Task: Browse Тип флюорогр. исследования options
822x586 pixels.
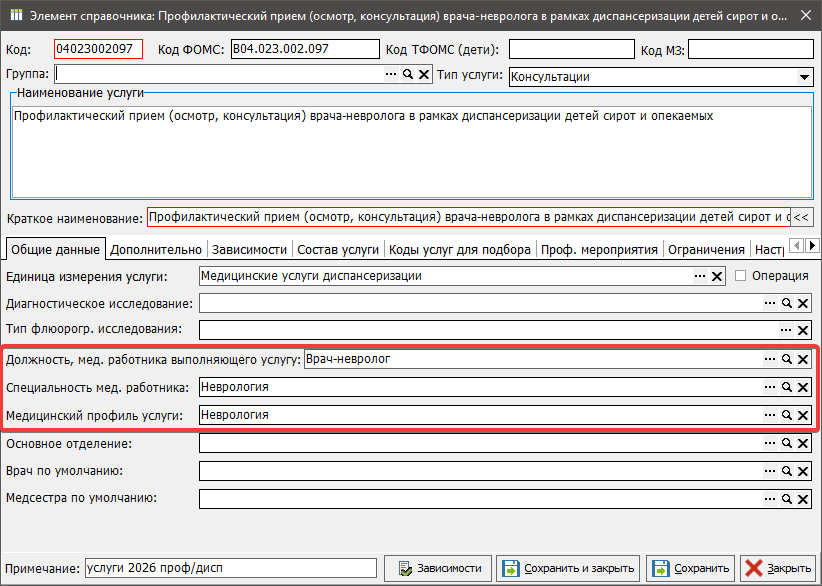Action: 786,330
